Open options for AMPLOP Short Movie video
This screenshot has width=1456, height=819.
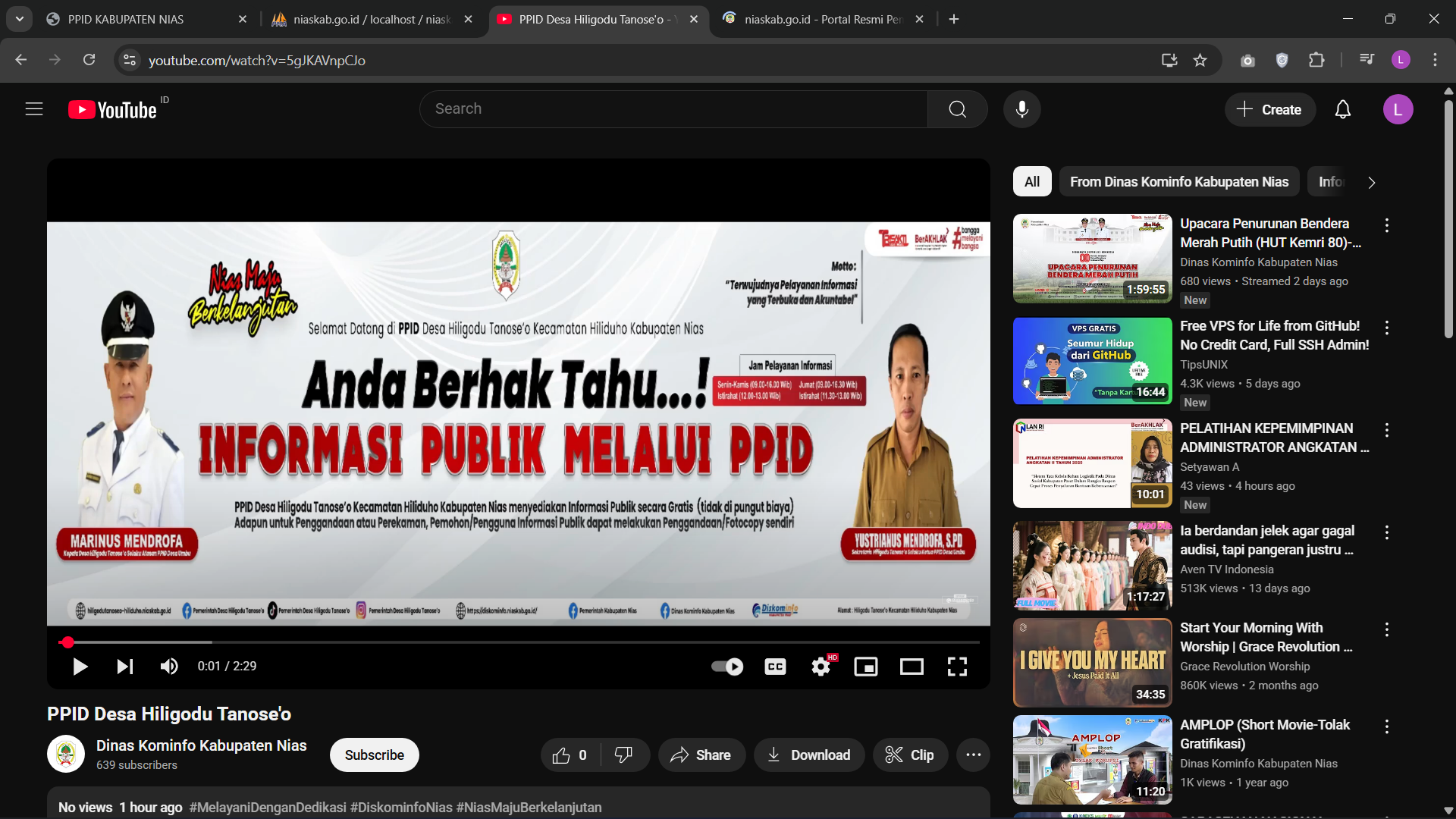pyautogui.click(x=1386, y=726)
